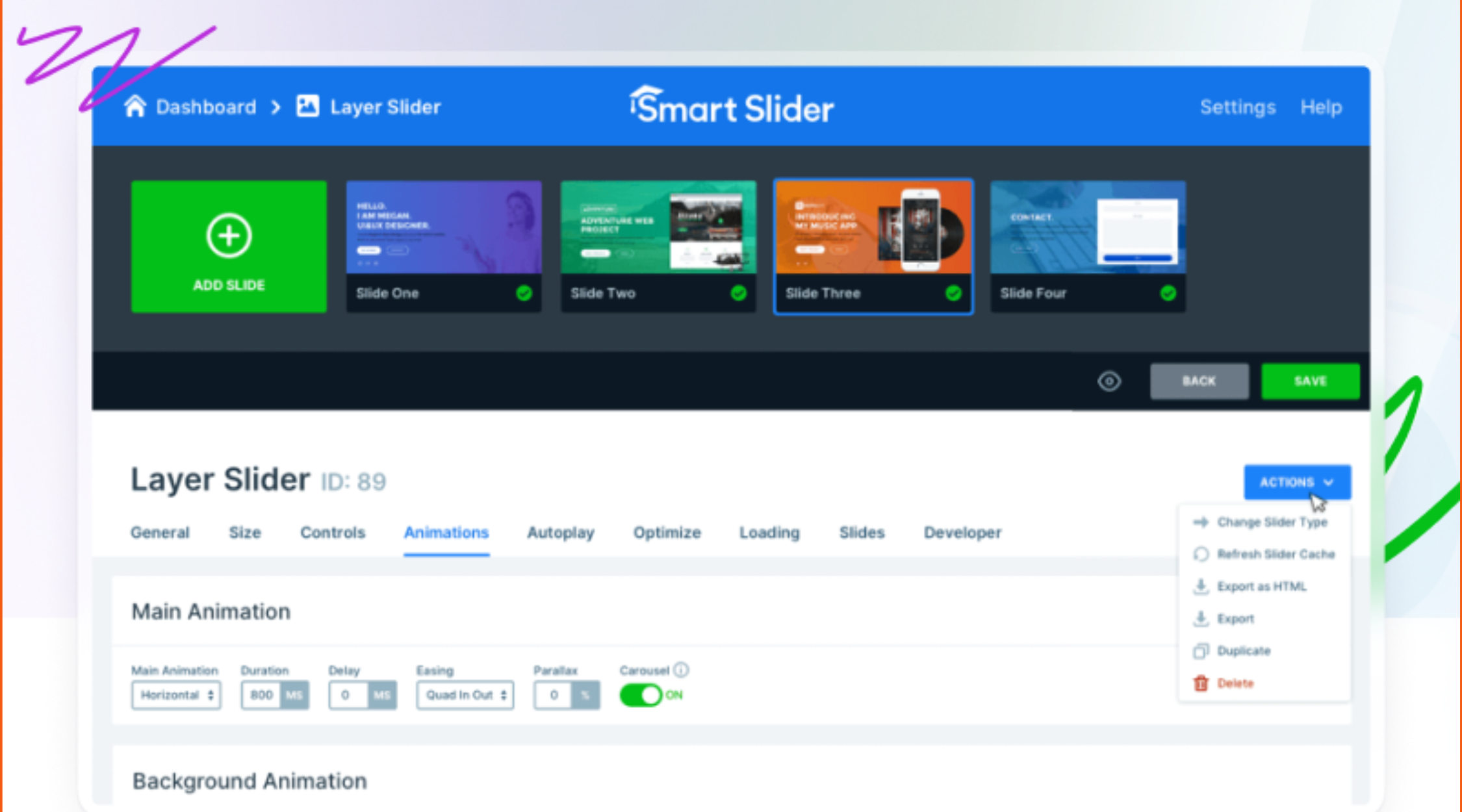Click the green check on Slide Four
Image resolution: width=1462 pixels, height=812 pixels.
coord(1168,293)
